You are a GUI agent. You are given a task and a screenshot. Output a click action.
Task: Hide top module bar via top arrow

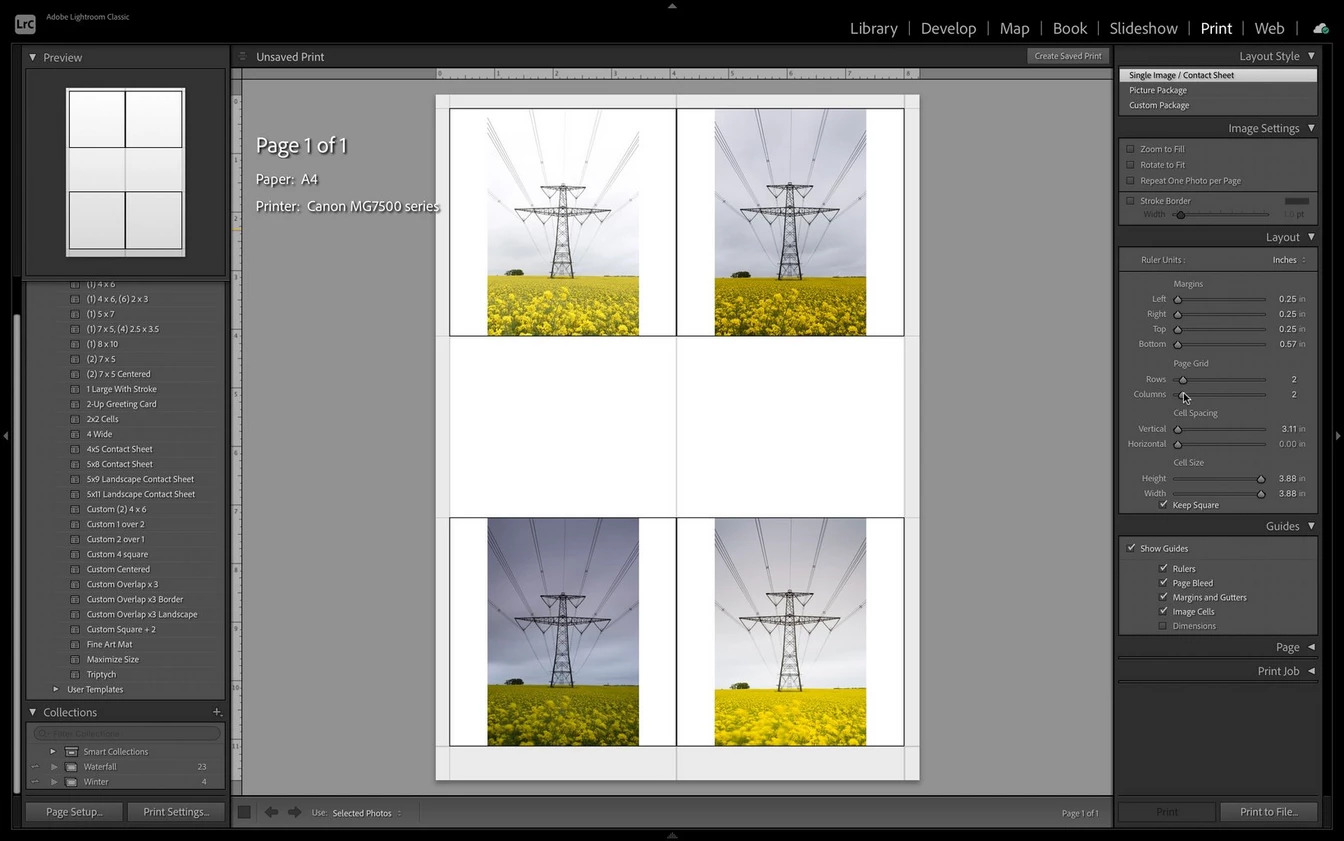tap(672, 5)
